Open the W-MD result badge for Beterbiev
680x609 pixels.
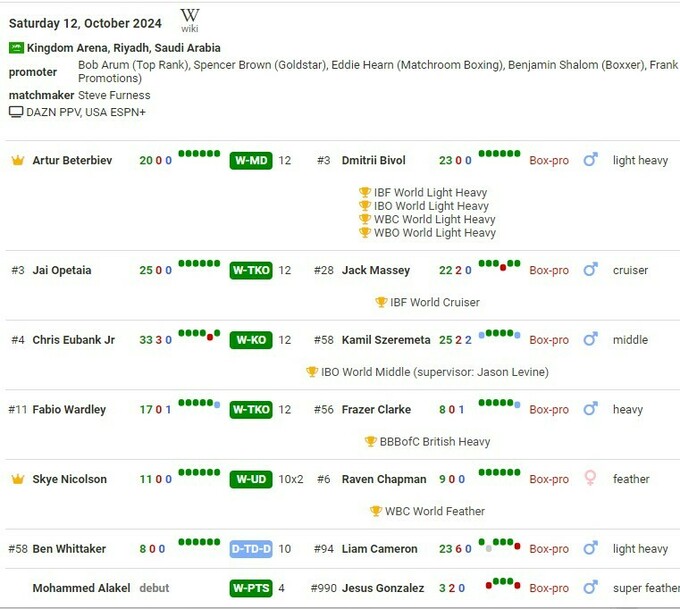250,160
